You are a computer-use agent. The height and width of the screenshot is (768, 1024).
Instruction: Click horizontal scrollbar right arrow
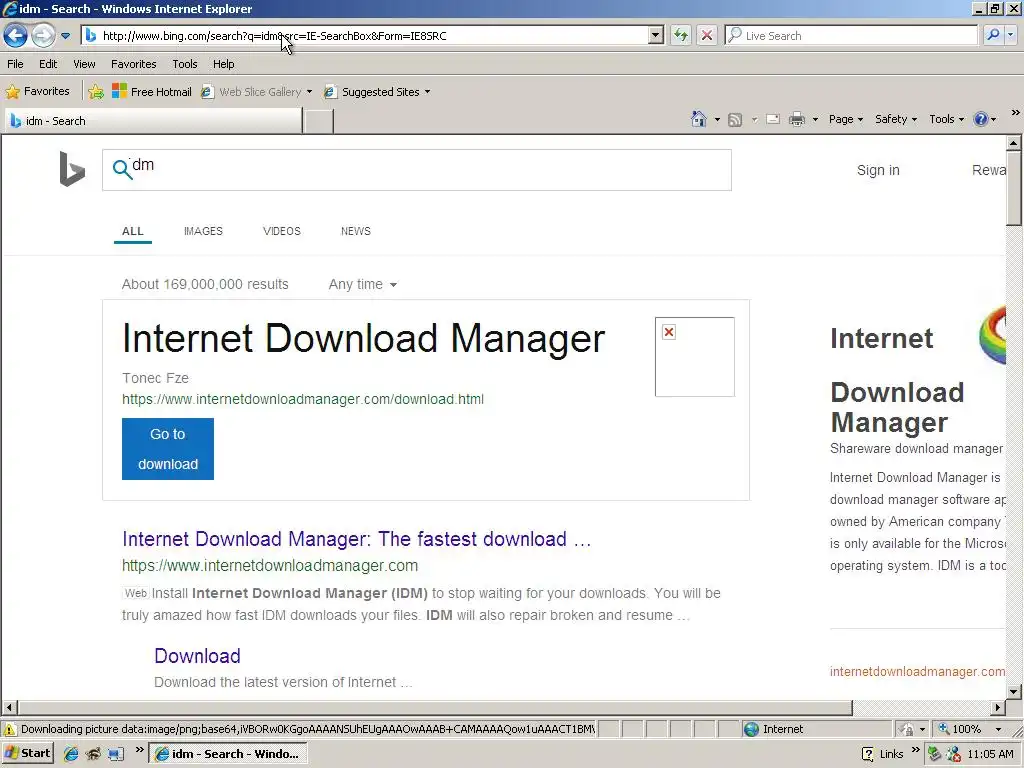point(998,707)
